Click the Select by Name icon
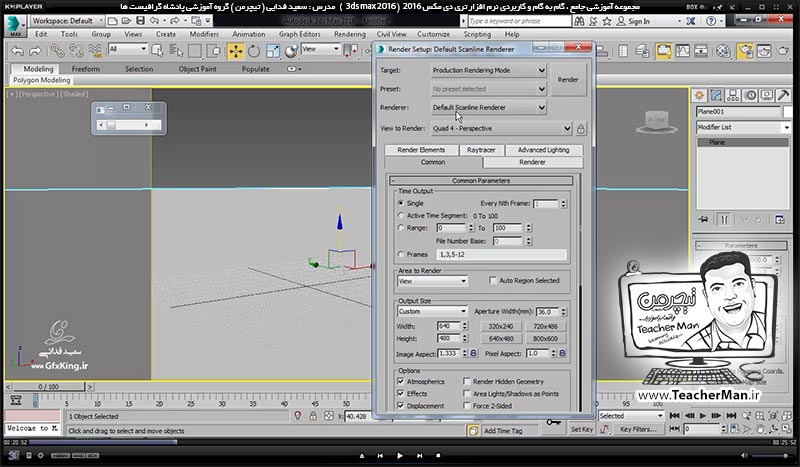The height and width of the screenshot is (467, 800). [x=176, y=51]
